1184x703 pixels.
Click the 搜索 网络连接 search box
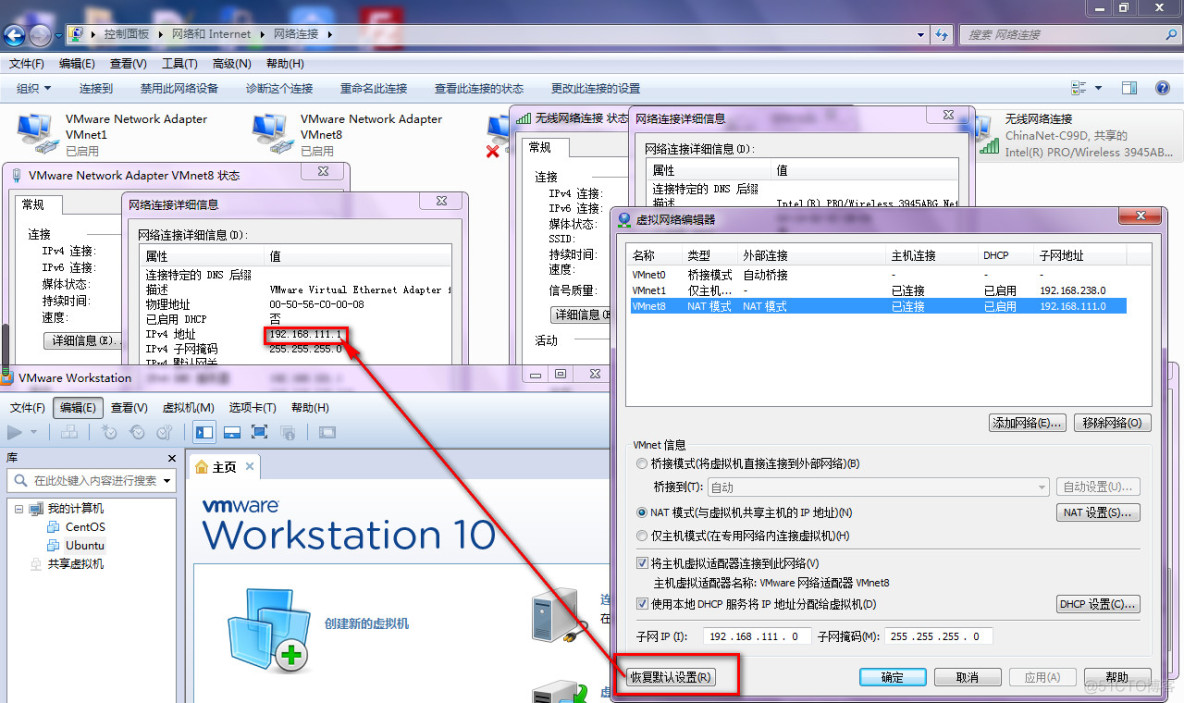[1068, 35]
